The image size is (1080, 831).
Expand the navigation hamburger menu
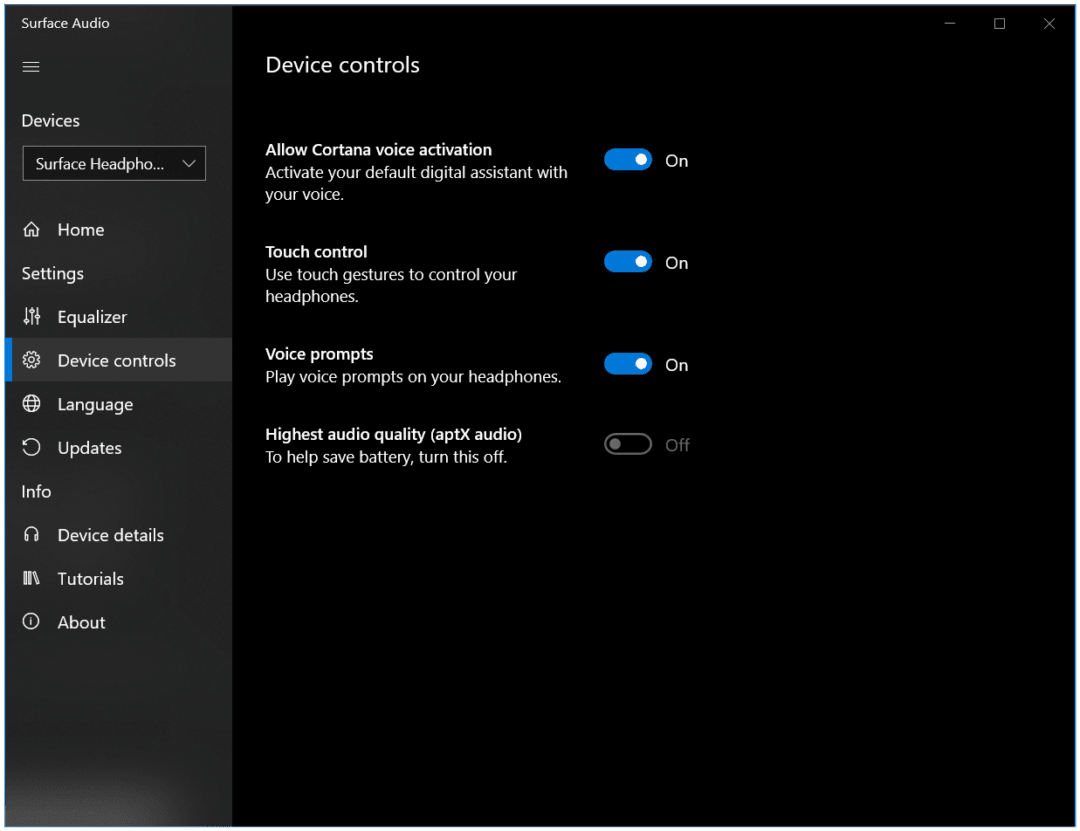point(30,66)
